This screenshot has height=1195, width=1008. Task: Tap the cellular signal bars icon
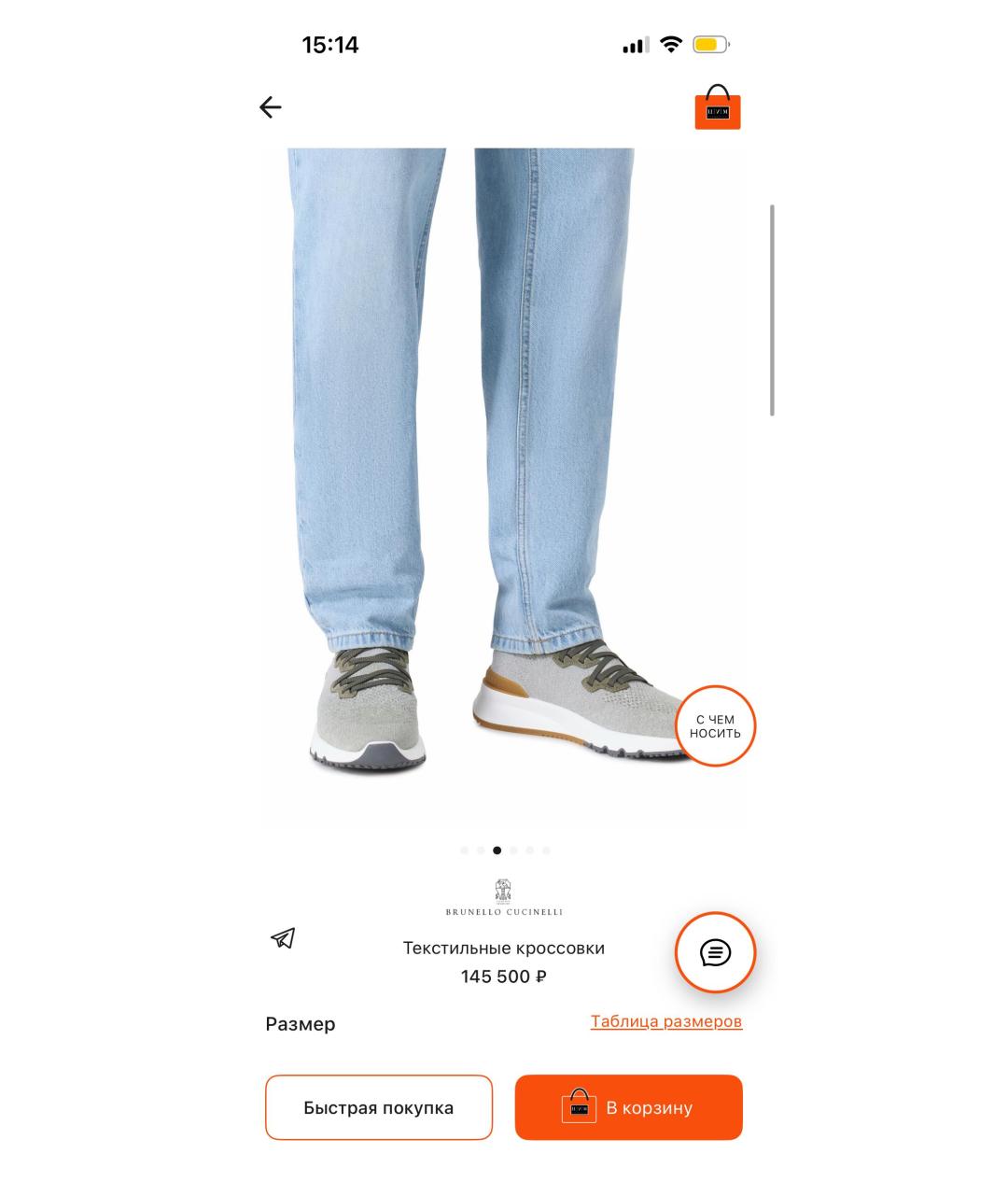(636, 45)
